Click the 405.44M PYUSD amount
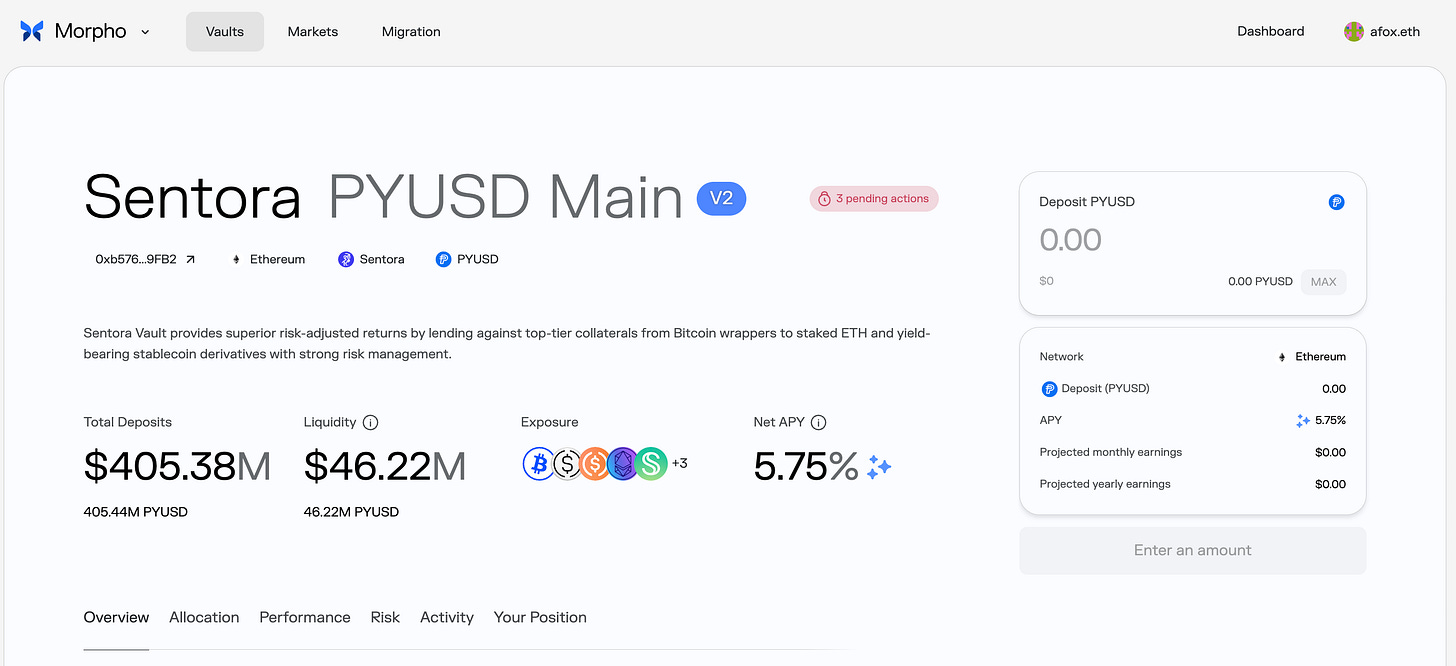The width and height of the screenshot is (1456, 666). (x=136, y=512)
